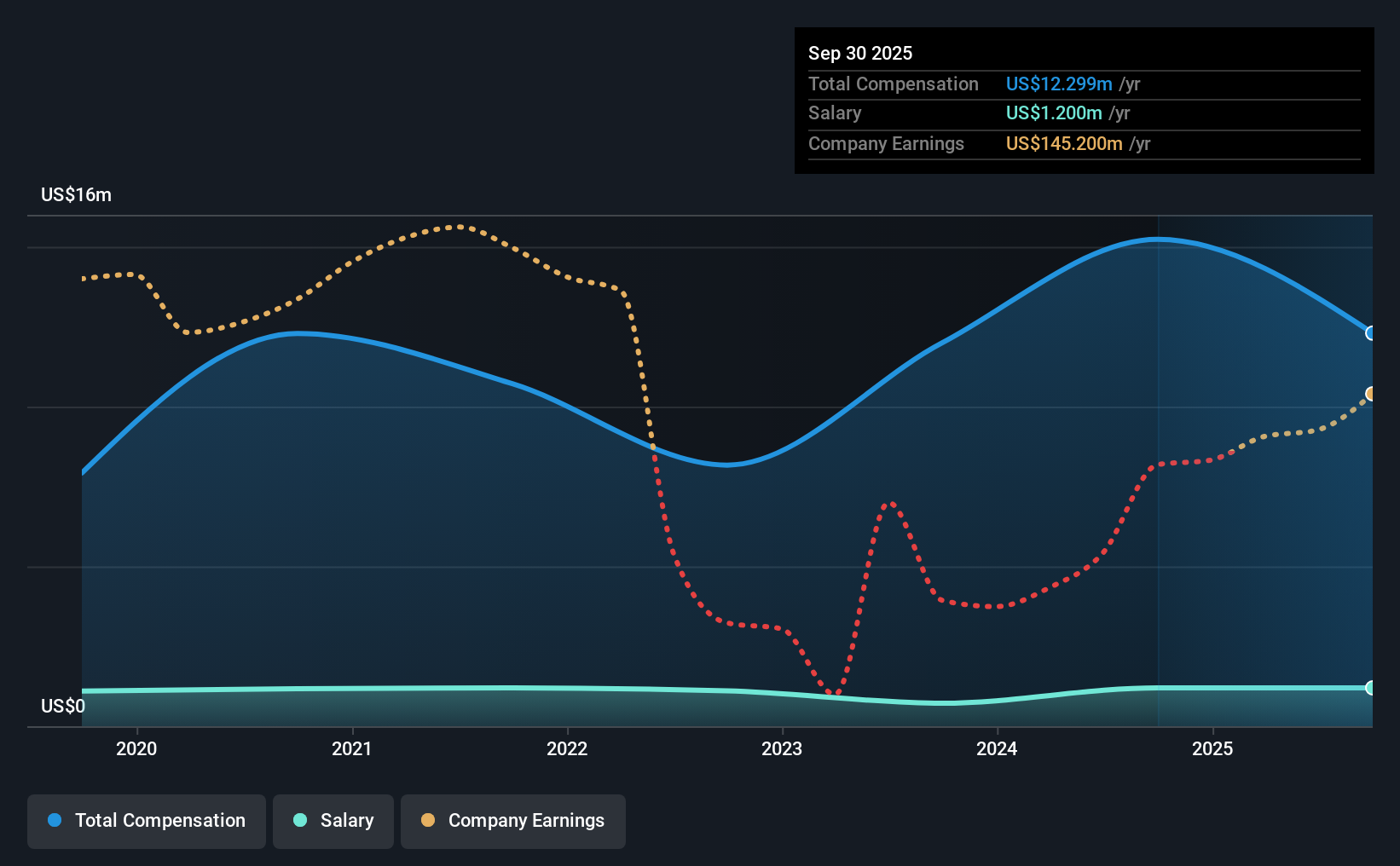Click the Sep 30 2025 tooltip date
Image resolution: width=1400 pixels, height=866 pixels.
coord(860,53)
